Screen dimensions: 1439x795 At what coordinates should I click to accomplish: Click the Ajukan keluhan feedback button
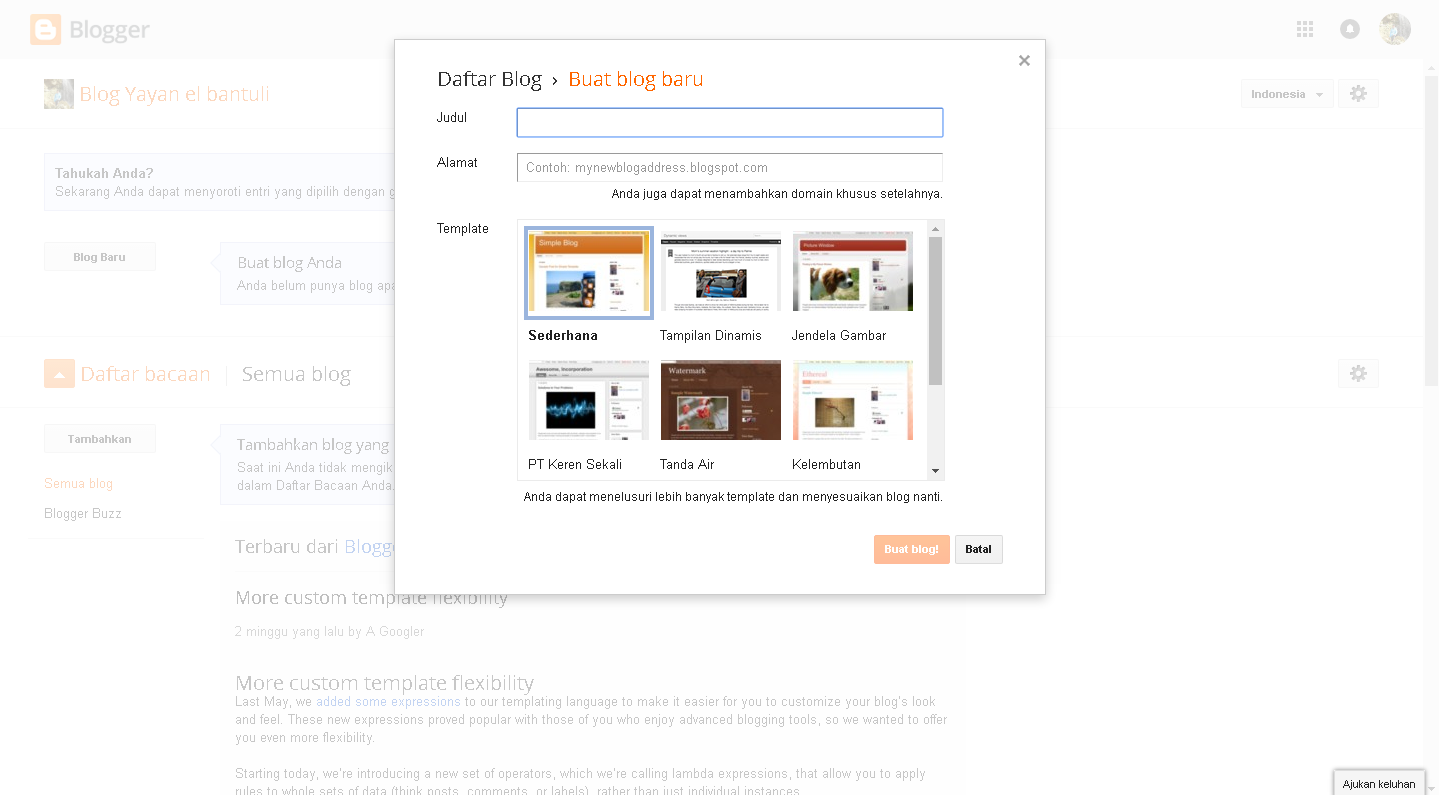pyautogui.click(x=1379, y=784)
